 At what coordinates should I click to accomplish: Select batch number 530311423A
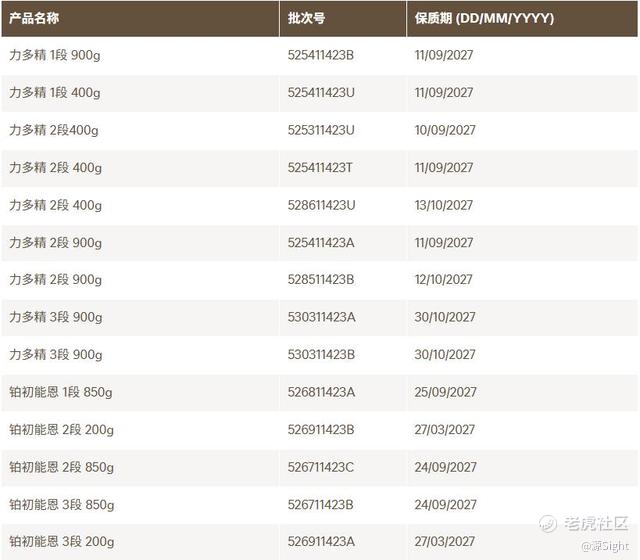[321, 317]
